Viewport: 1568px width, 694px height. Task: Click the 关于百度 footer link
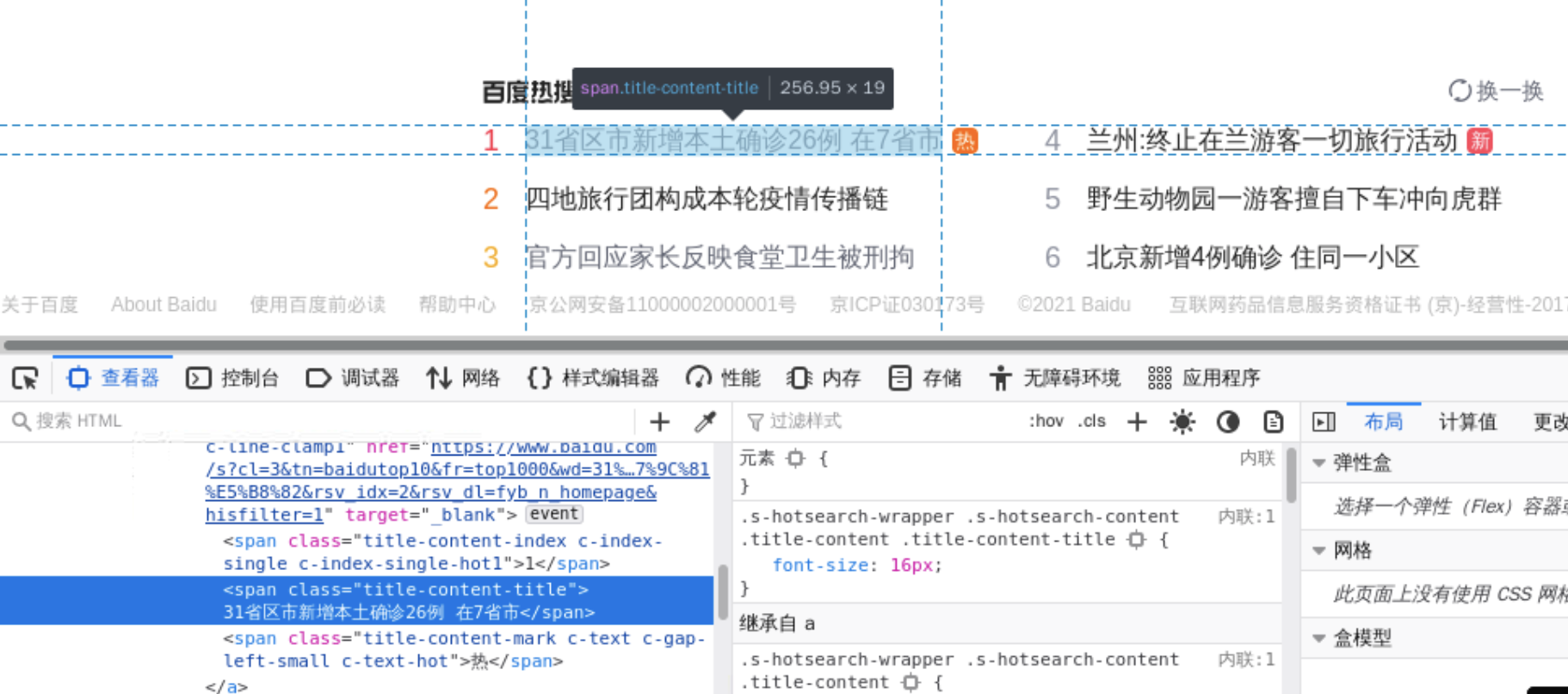pyautogui.click(x=40, y=305)
